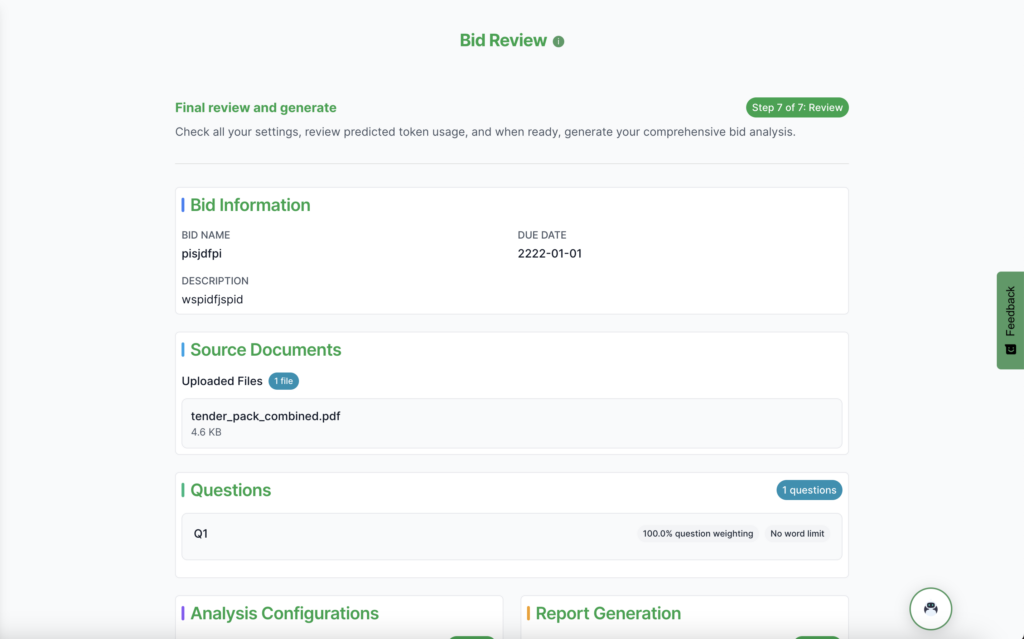
Task: Open the chat assistant floating button
Action: pyautogui.click(x=930, y=608)
